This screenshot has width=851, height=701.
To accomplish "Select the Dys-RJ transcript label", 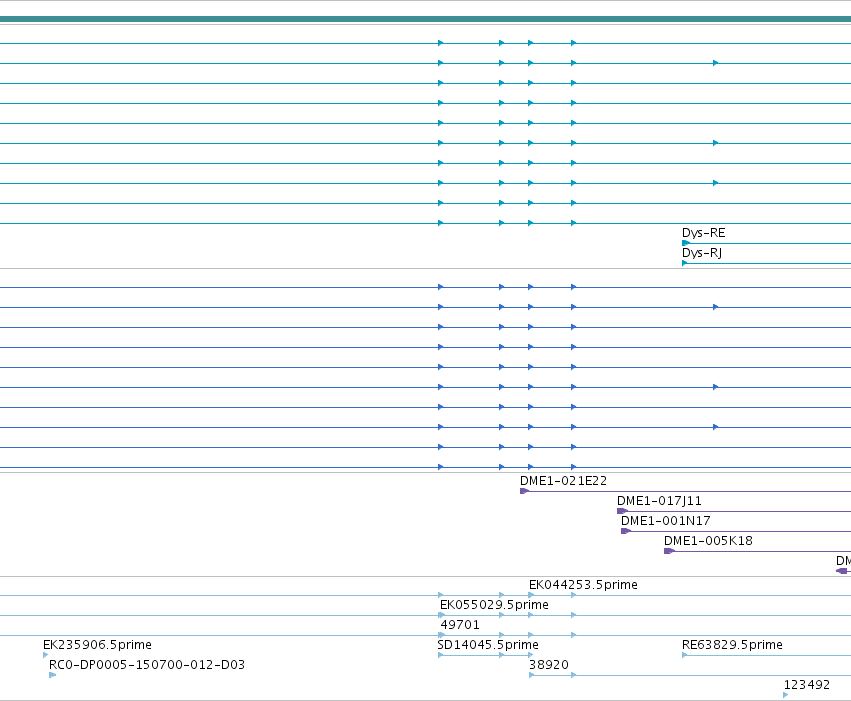I will (x=702, y=253).
